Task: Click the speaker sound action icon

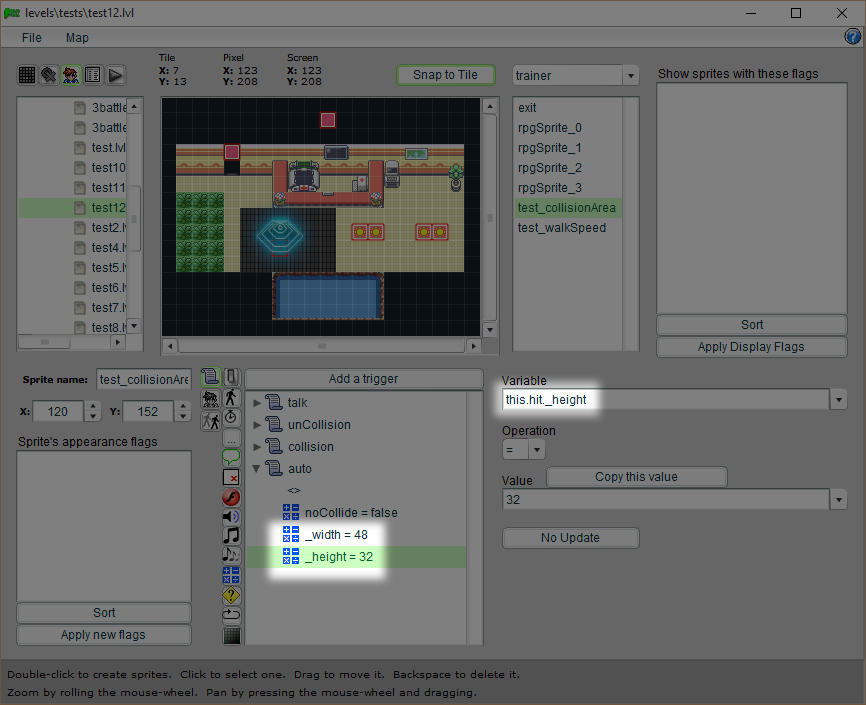Action: [231, 516]
